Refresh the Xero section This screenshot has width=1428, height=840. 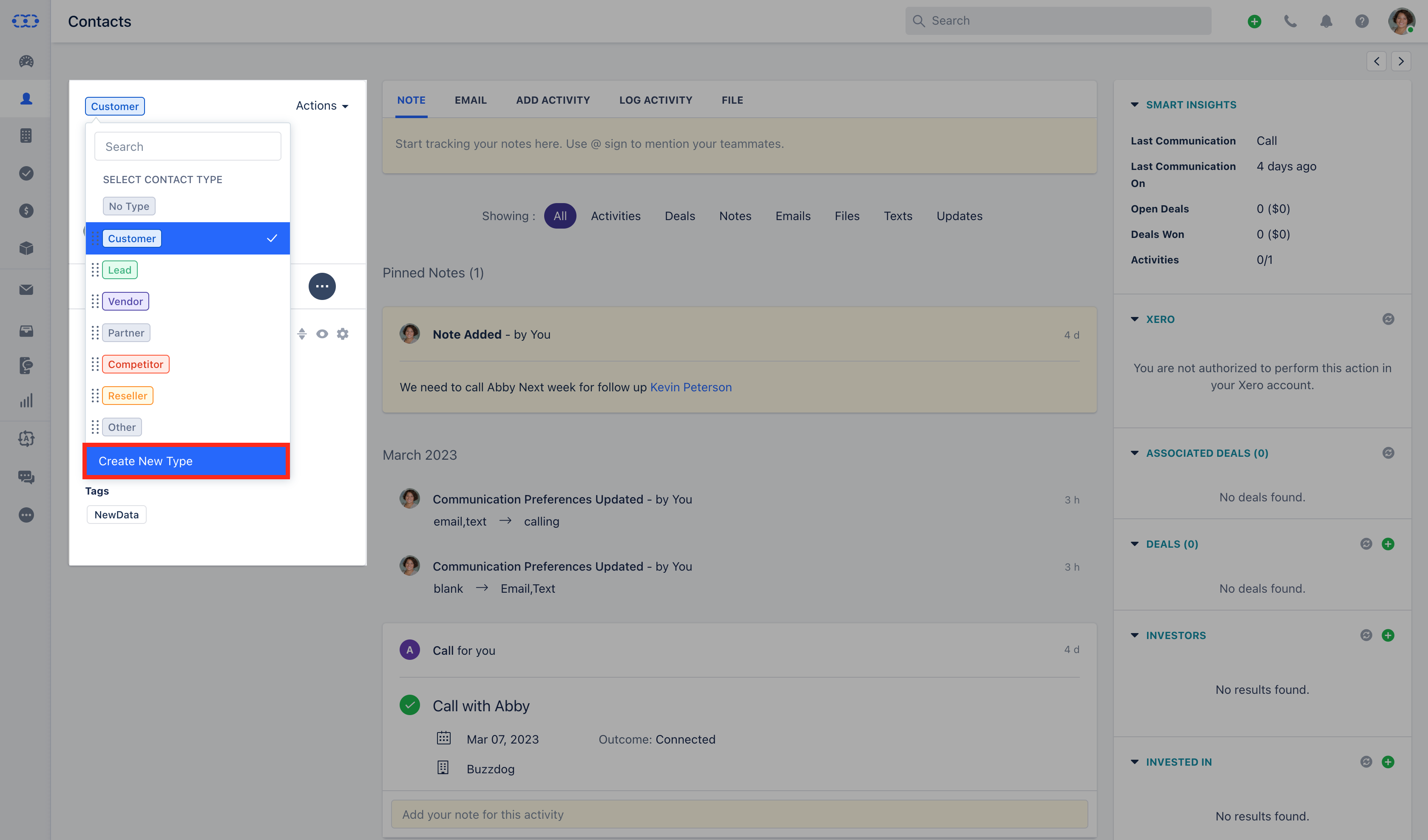pos(1388,319)
